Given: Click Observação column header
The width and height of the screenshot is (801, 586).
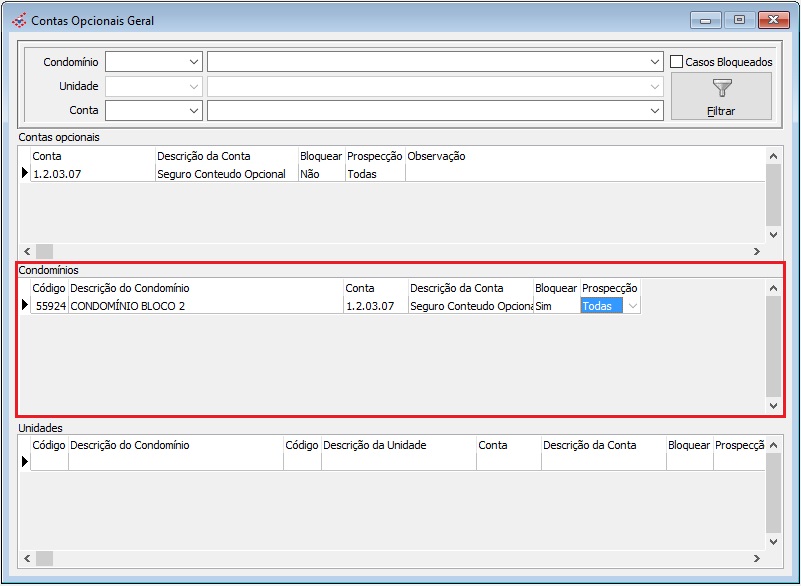Looking at the screenshot, I should 436,156.
